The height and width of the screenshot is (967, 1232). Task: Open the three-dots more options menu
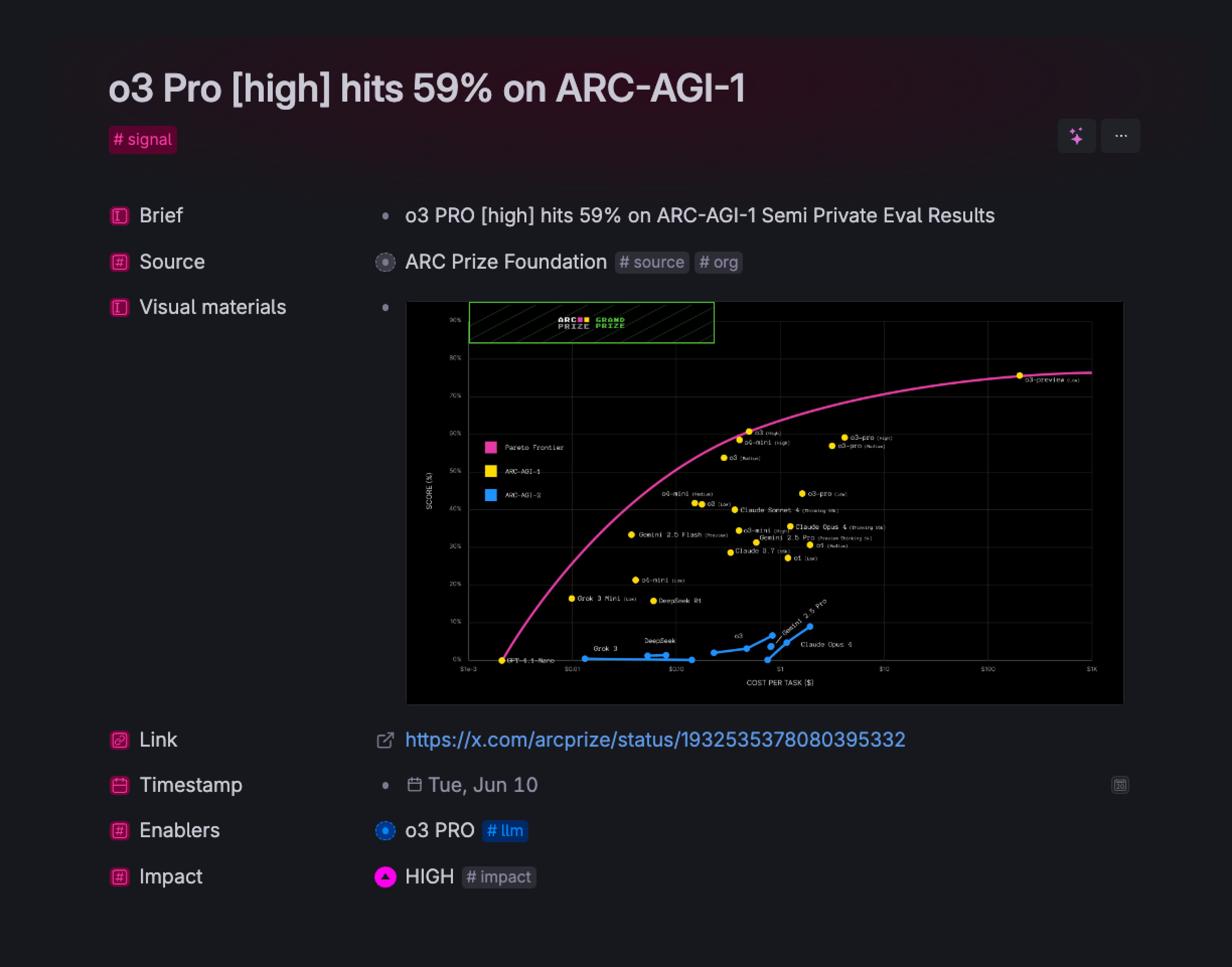click(x=1120, y=136)
